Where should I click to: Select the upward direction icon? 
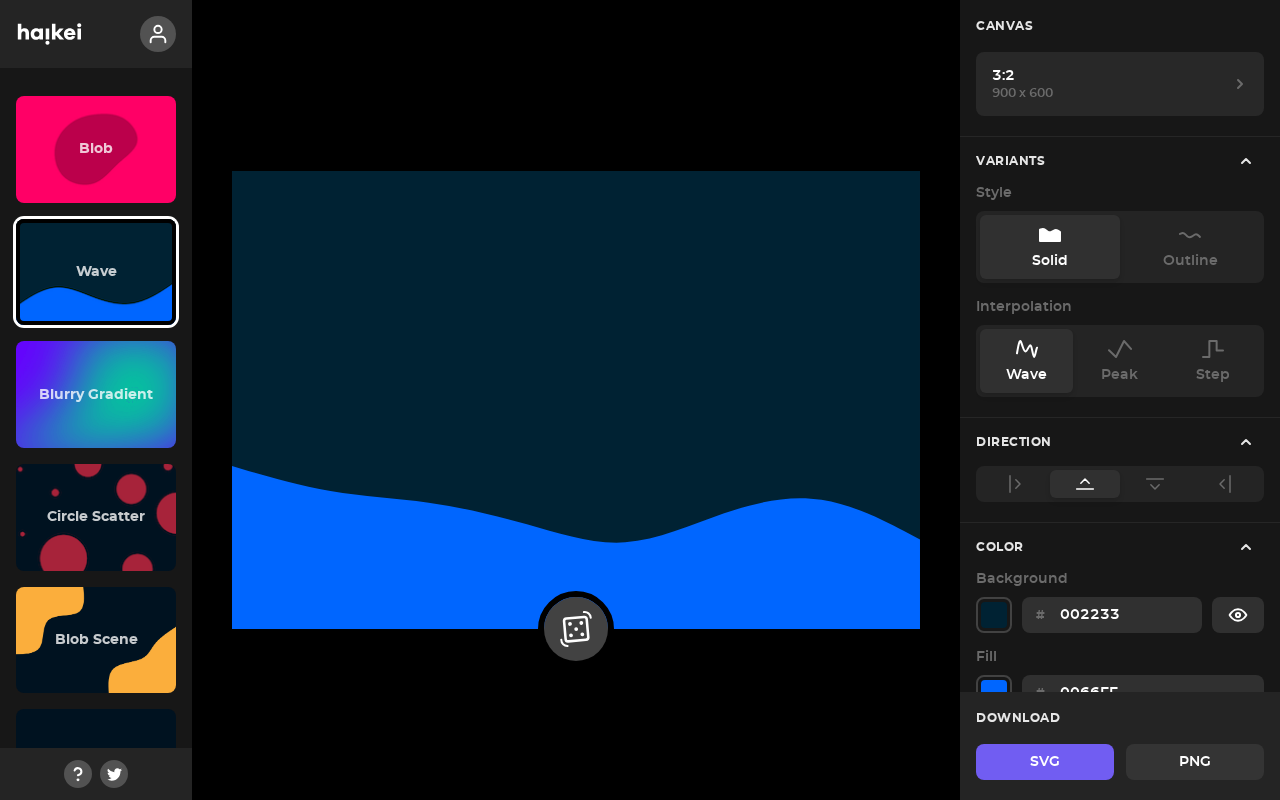(x=1085, y=484)
